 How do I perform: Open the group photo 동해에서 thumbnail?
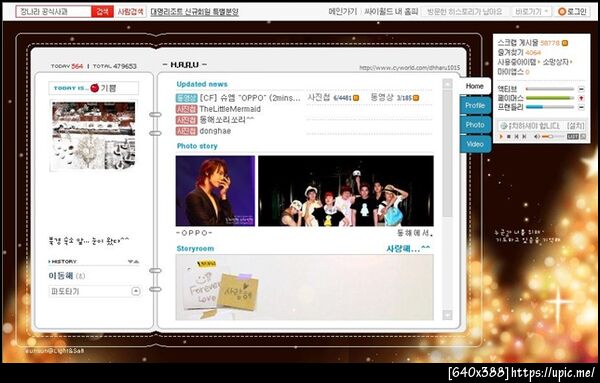346,191
